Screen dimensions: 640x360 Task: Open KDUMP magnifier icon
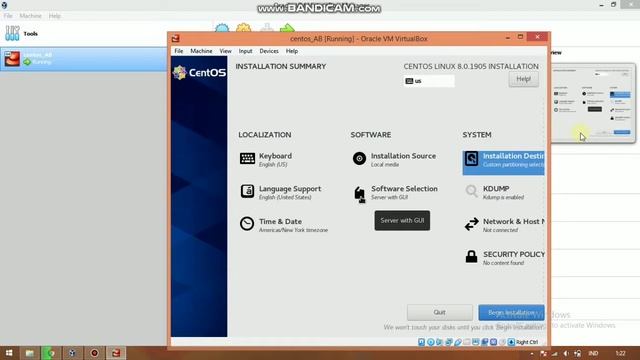(471, 191)
